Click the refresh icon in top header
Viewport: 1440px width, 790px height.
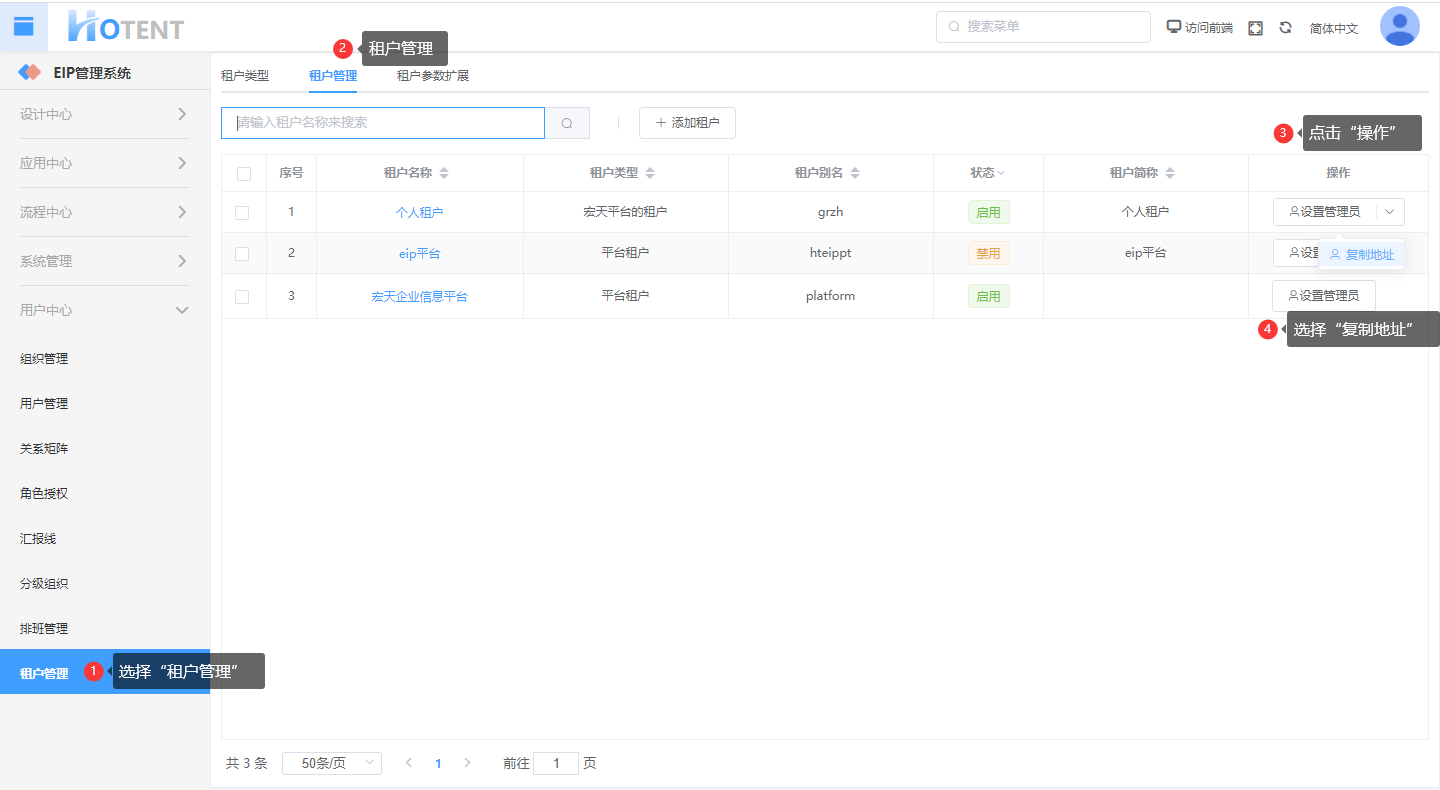point(1285,28)
